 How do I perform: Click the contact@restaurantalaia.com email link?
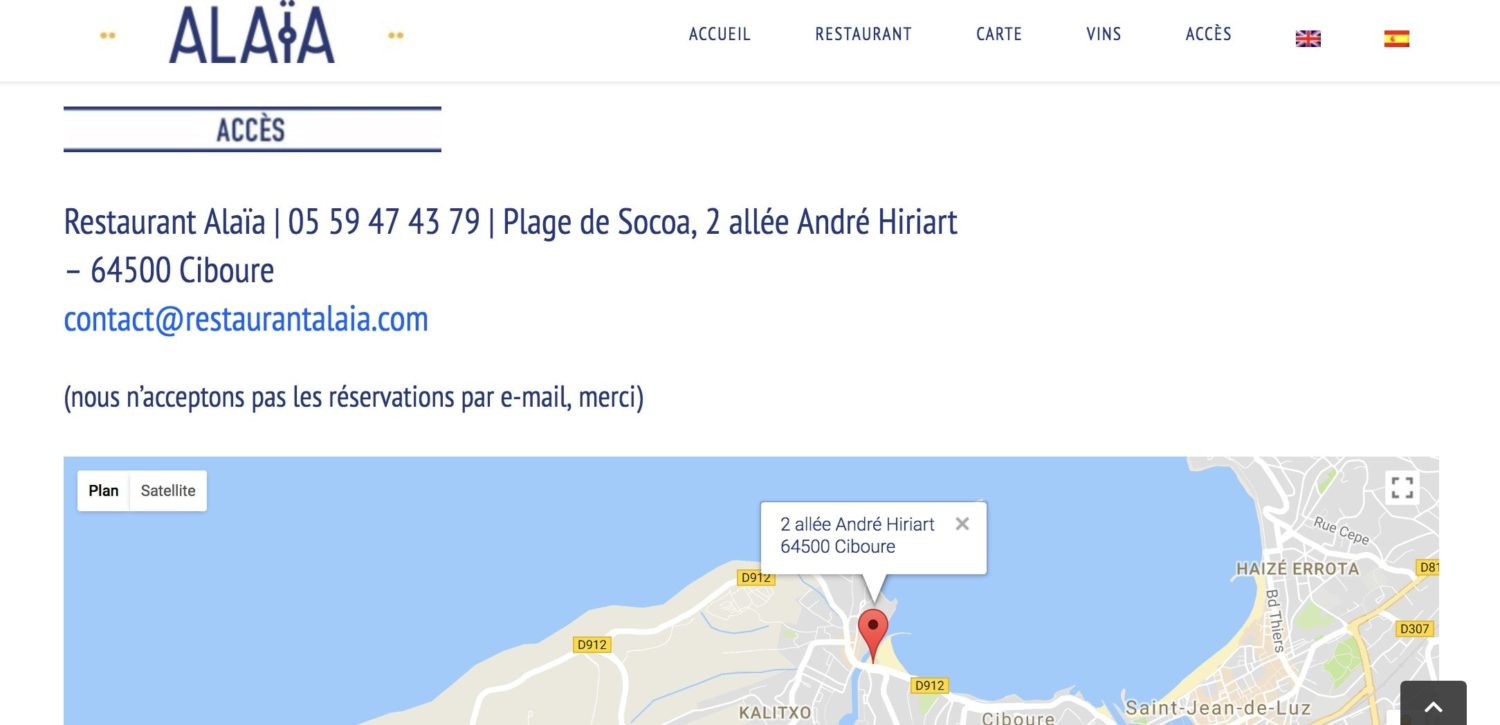pos(246,319)
